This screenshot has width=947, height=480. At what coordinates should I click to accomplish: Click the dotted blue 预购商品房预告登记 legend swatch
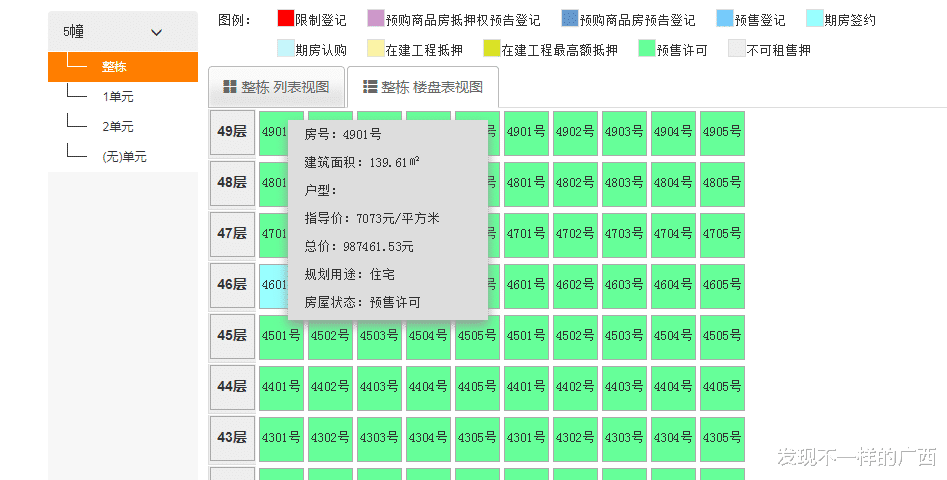570,18
